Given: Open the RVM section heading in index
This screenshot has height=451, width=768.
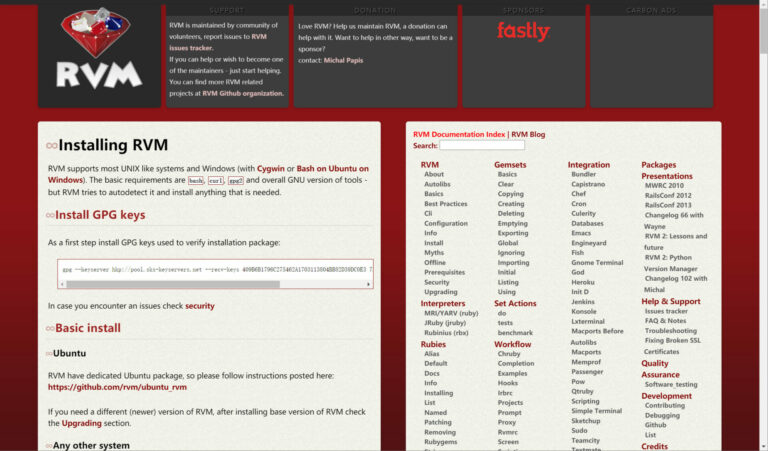Looking at the screenshot, I should point(430,165).
